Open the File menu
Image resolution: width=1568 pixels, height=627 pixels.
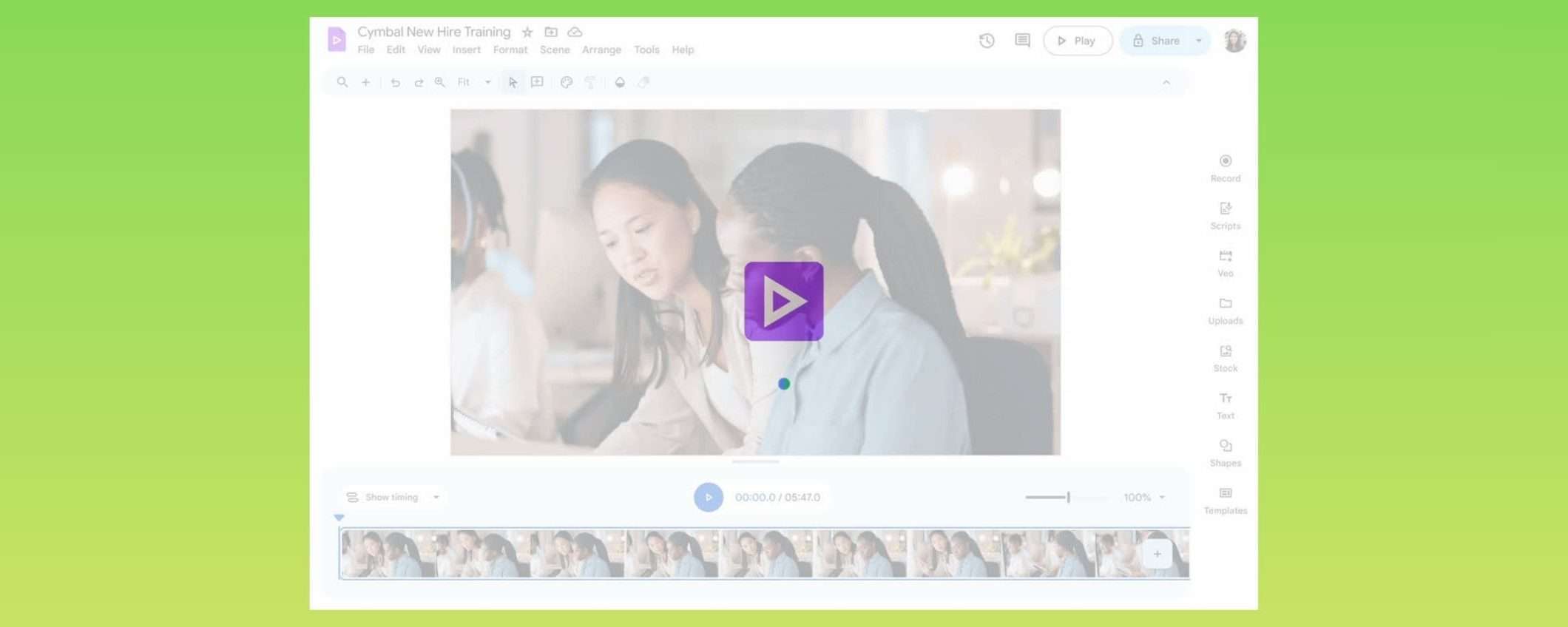coord(366,50)
